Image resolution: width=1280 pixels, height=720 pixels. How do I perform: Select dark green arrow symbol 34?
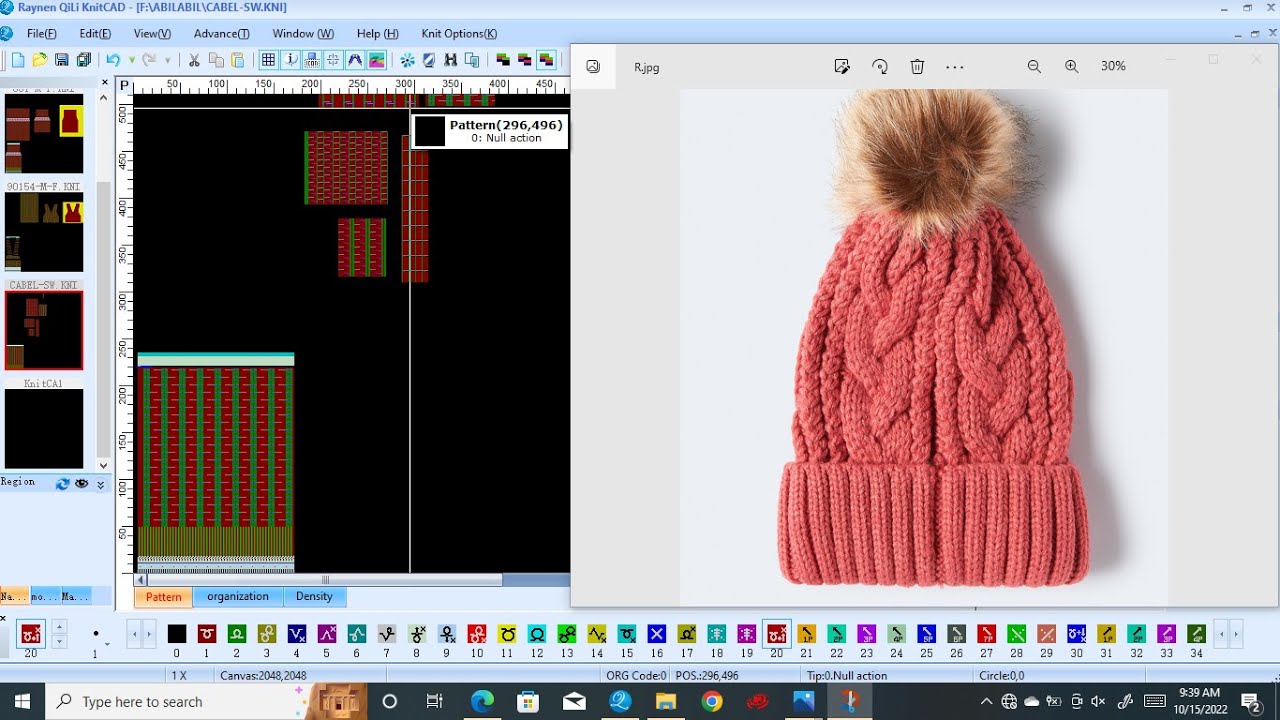(x=1196, y=633)
